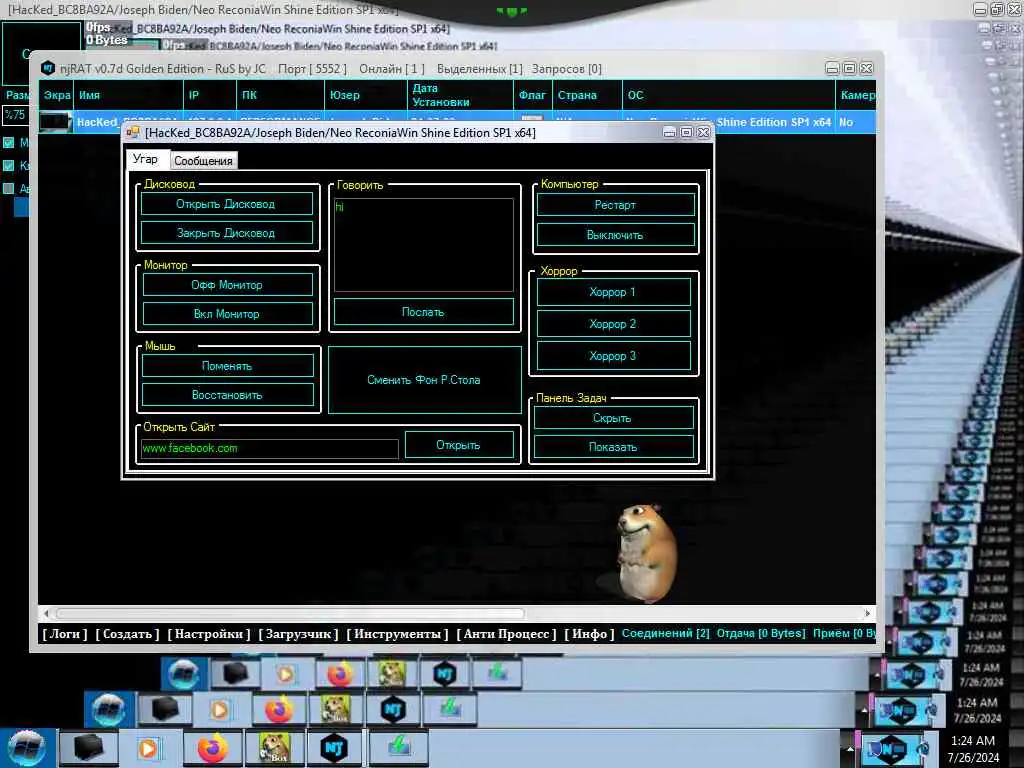This screenshot has width=1024, height=768.
Task: Open the [ Инструменты ] menu
Action: [x=398, y=633]
